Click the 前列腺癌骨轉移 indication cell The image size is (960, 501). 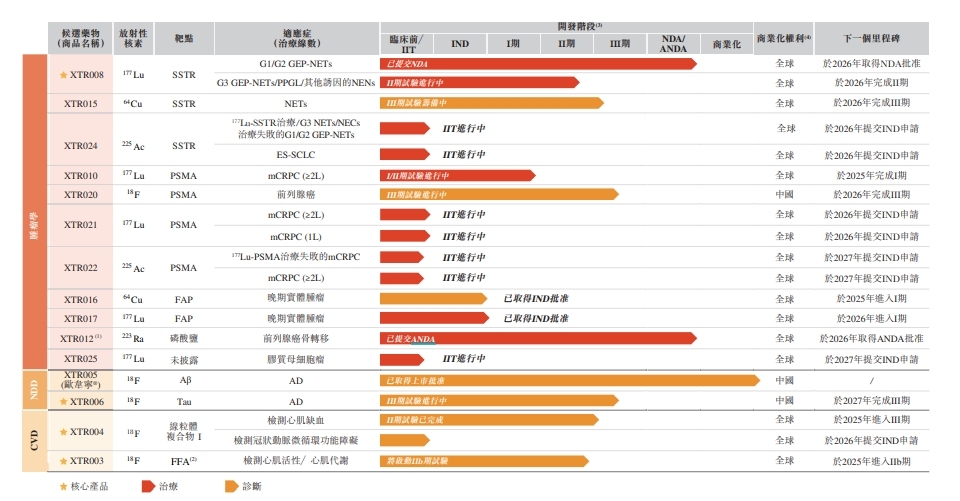tap(296, 338)
